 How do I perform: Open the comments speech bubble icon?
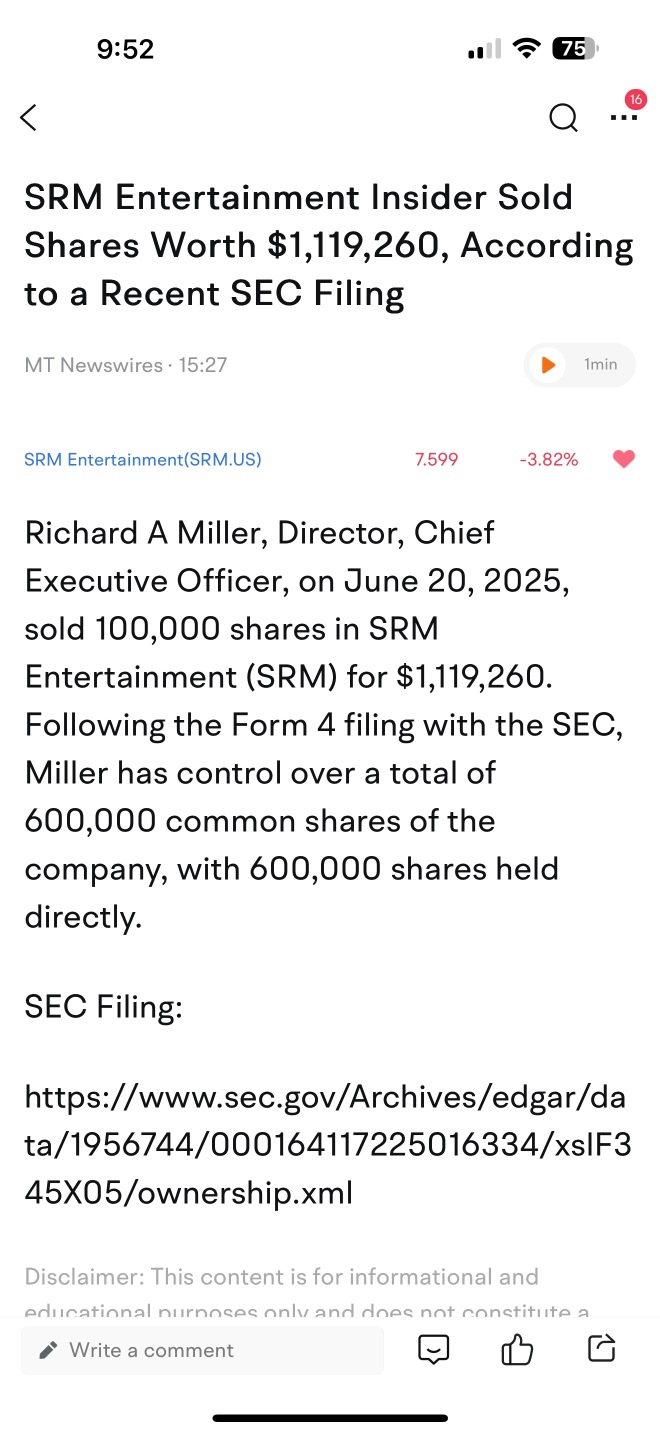coord(433,1350)
